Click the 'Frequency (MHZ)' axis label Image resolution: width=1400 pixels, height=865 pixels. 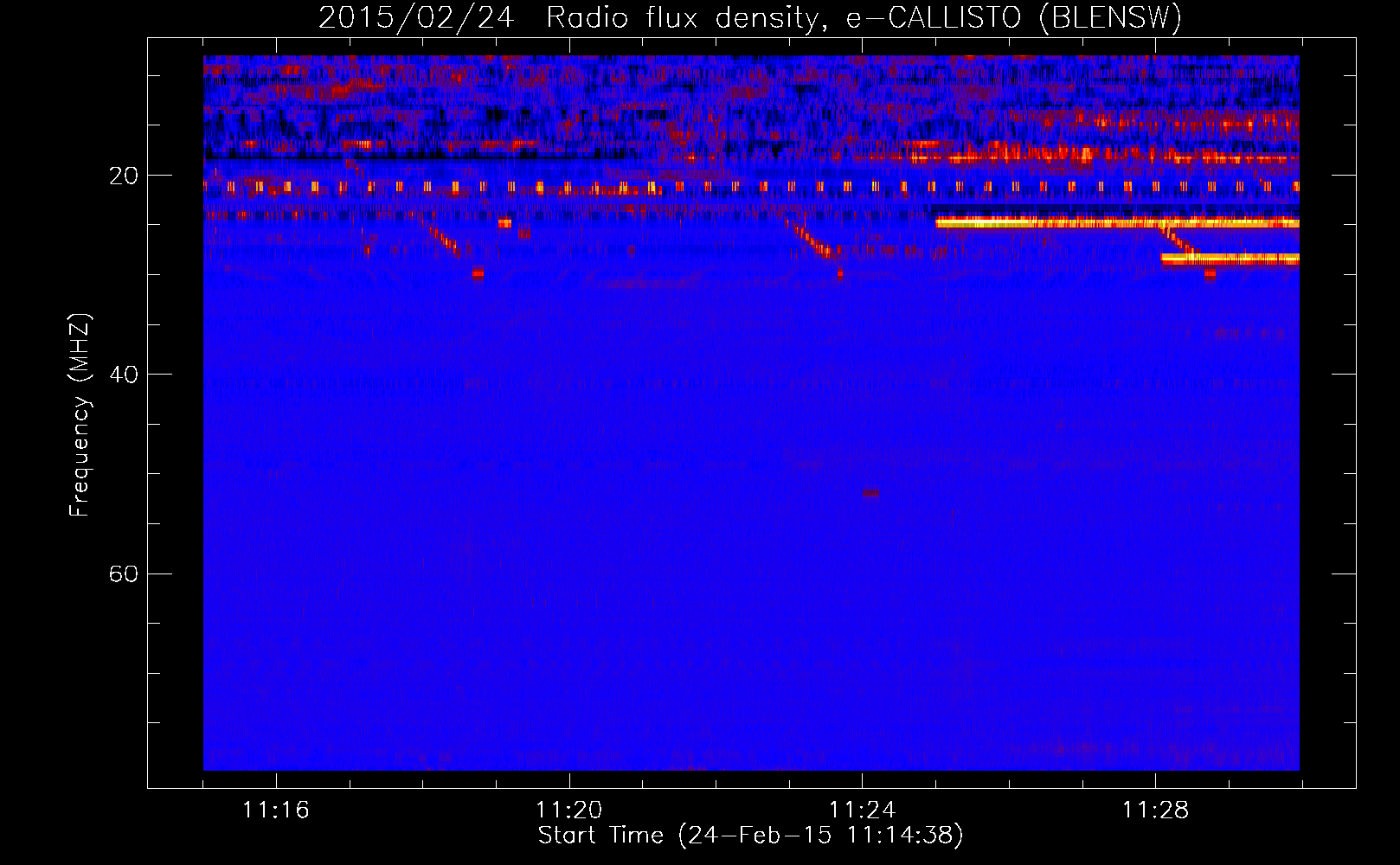pyautogui.click(x=80, y=414)
